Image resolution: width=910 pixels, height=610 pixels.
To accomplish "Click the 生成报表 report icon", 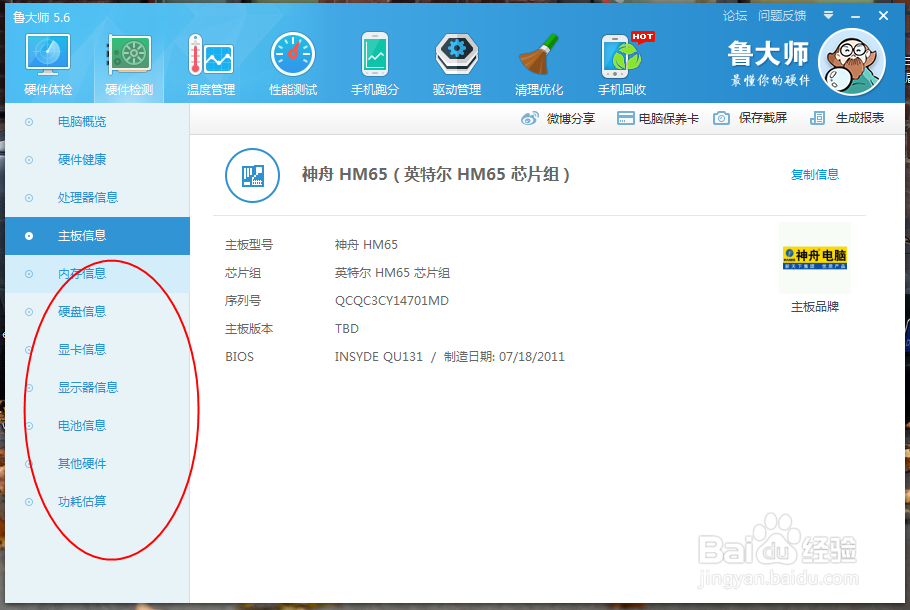I will [817, 118].
